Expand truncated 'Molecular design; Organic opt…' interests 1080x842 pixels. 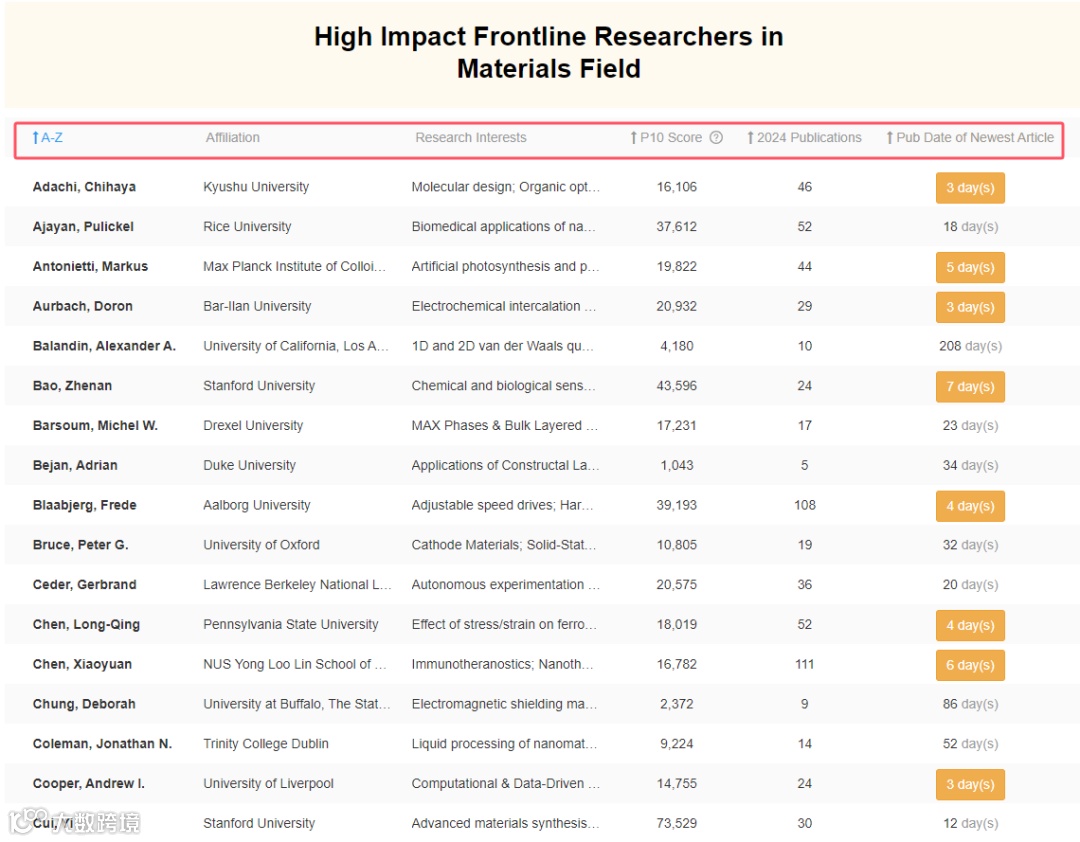tap(505, 187)
